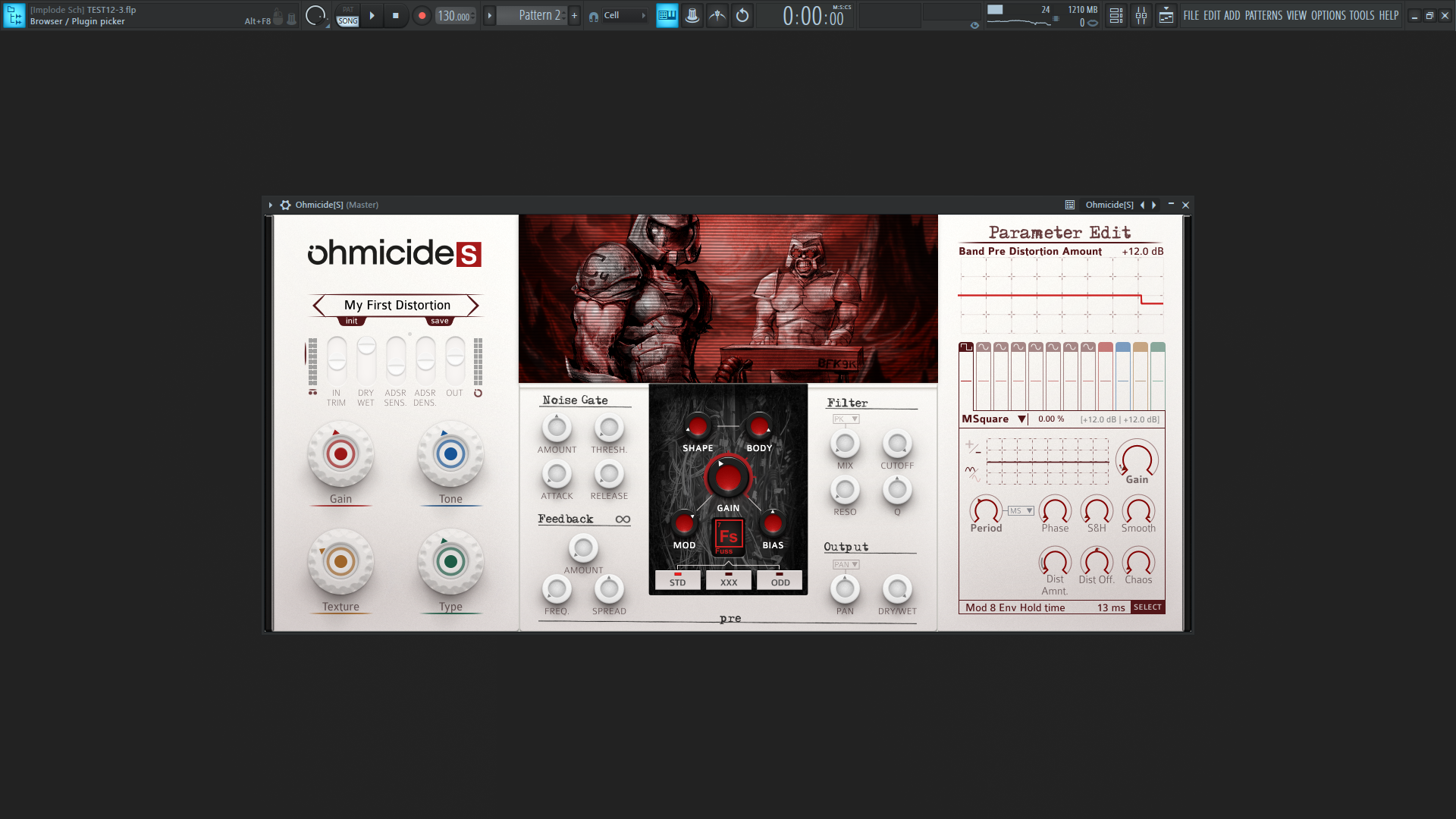Open the mixer view icon

coord(1141,15)
